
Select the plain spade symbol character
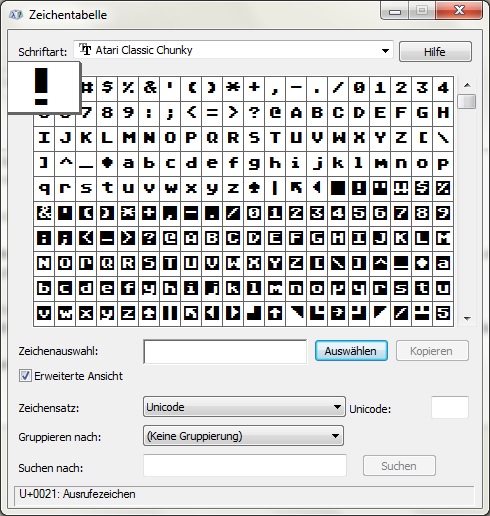[x=254, y=188]
